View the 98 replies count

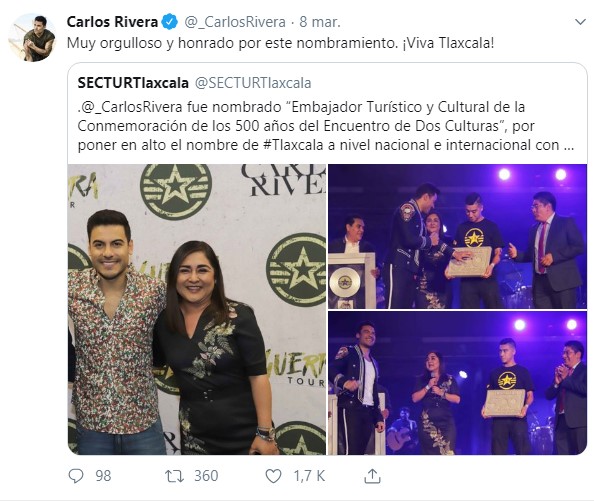click(103, 476)
